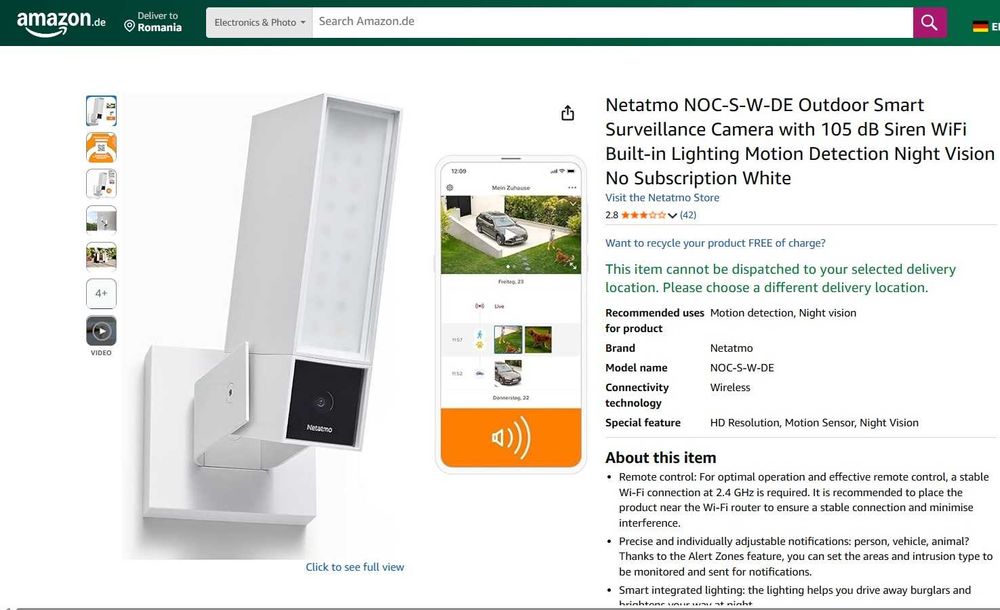The height and width of the screenshot is (610, 1000).
Task: Select the orange second product thumbnail
Action: point(101,147)
